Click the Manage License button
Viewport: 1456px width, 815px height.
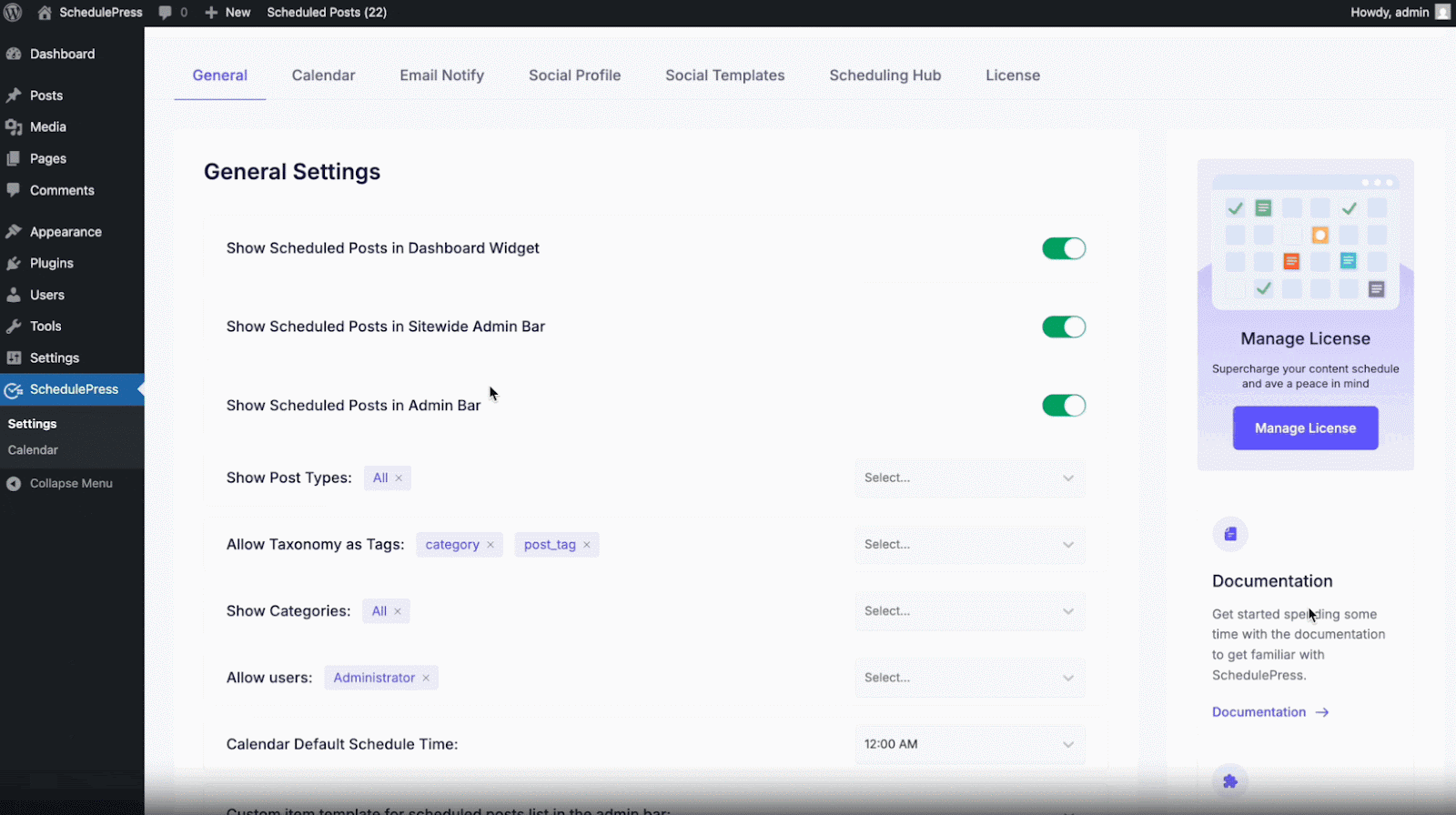1306,428
